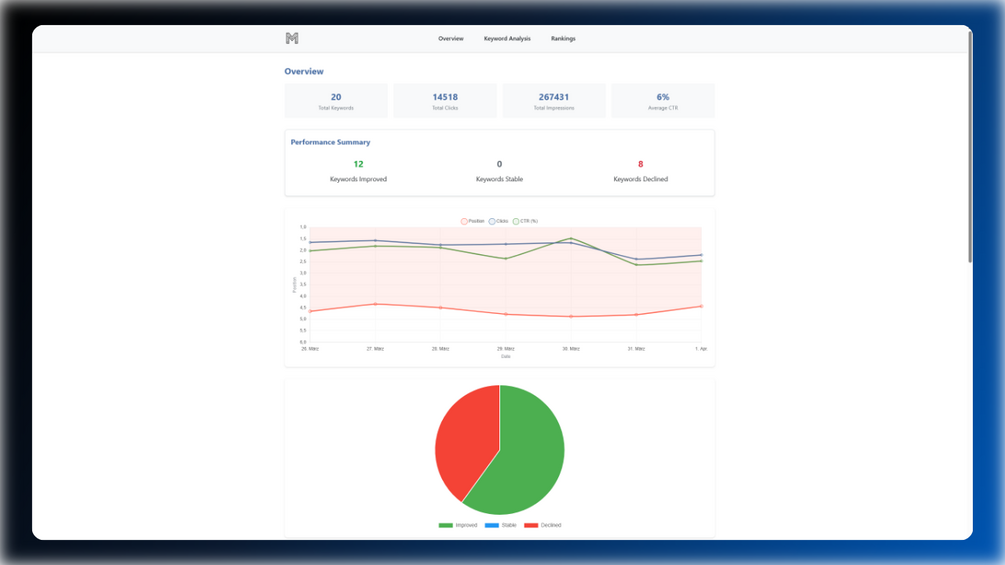Click the Keywords Stable count 0
Screen dimensions: 1005x565
499,164
